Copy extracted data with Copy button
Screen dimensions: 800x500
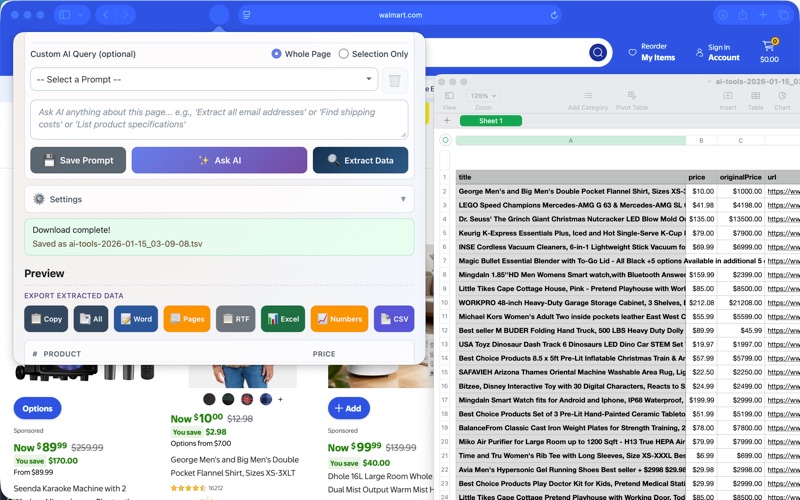(x=46, y=319)
